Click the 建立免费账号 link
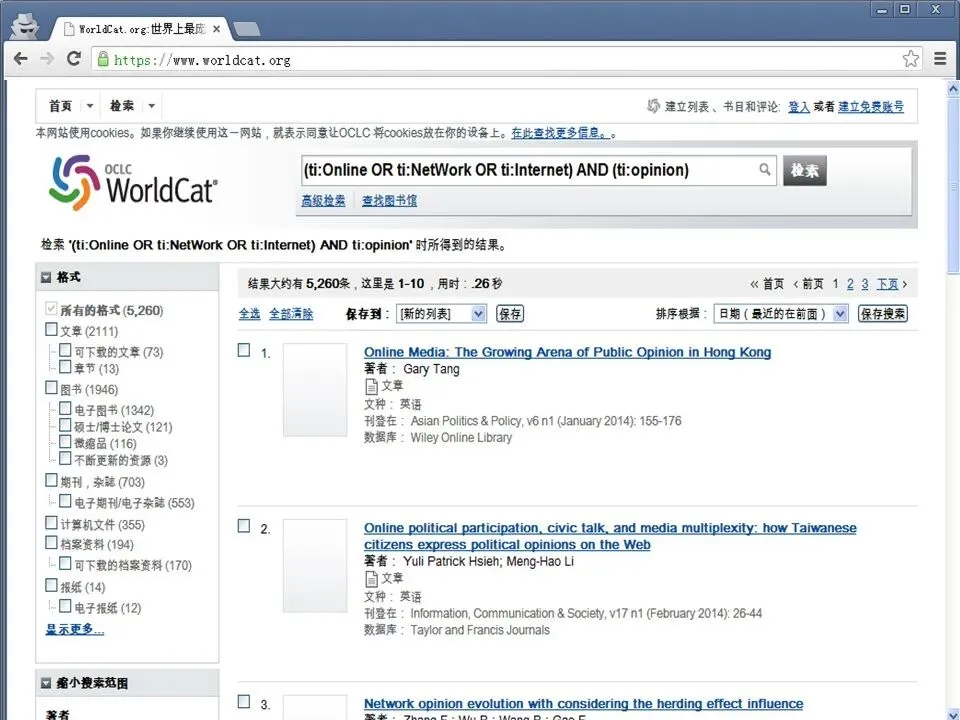The image size is (960, 720). coord(871,107)
